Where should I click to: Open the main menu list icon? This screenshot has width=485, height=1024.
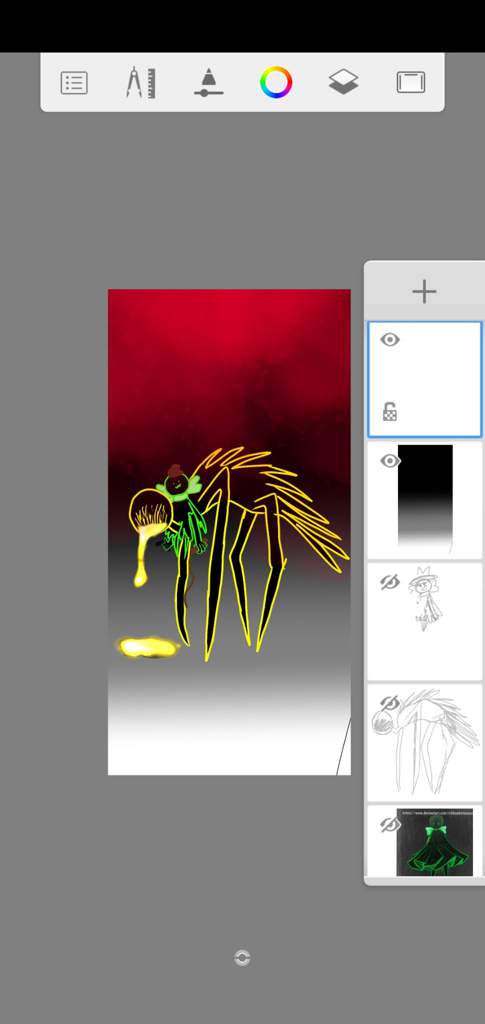[x=74, y=83]
